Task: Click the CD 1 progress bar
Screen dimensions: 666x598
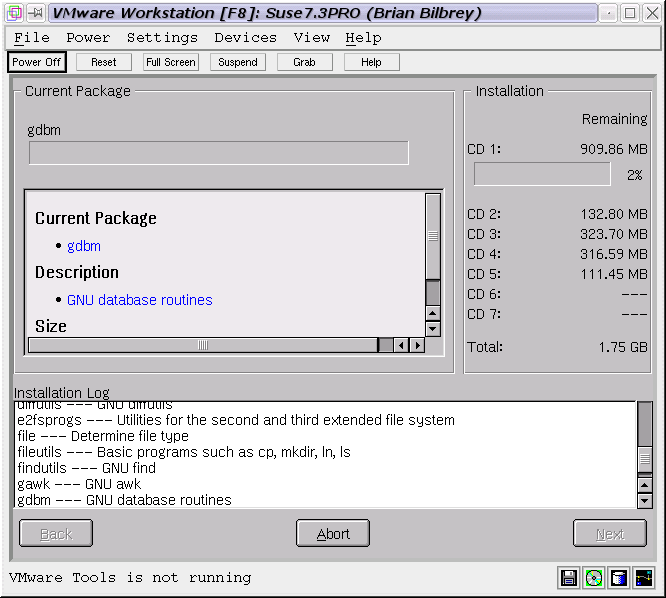Action: pos(542,174)
